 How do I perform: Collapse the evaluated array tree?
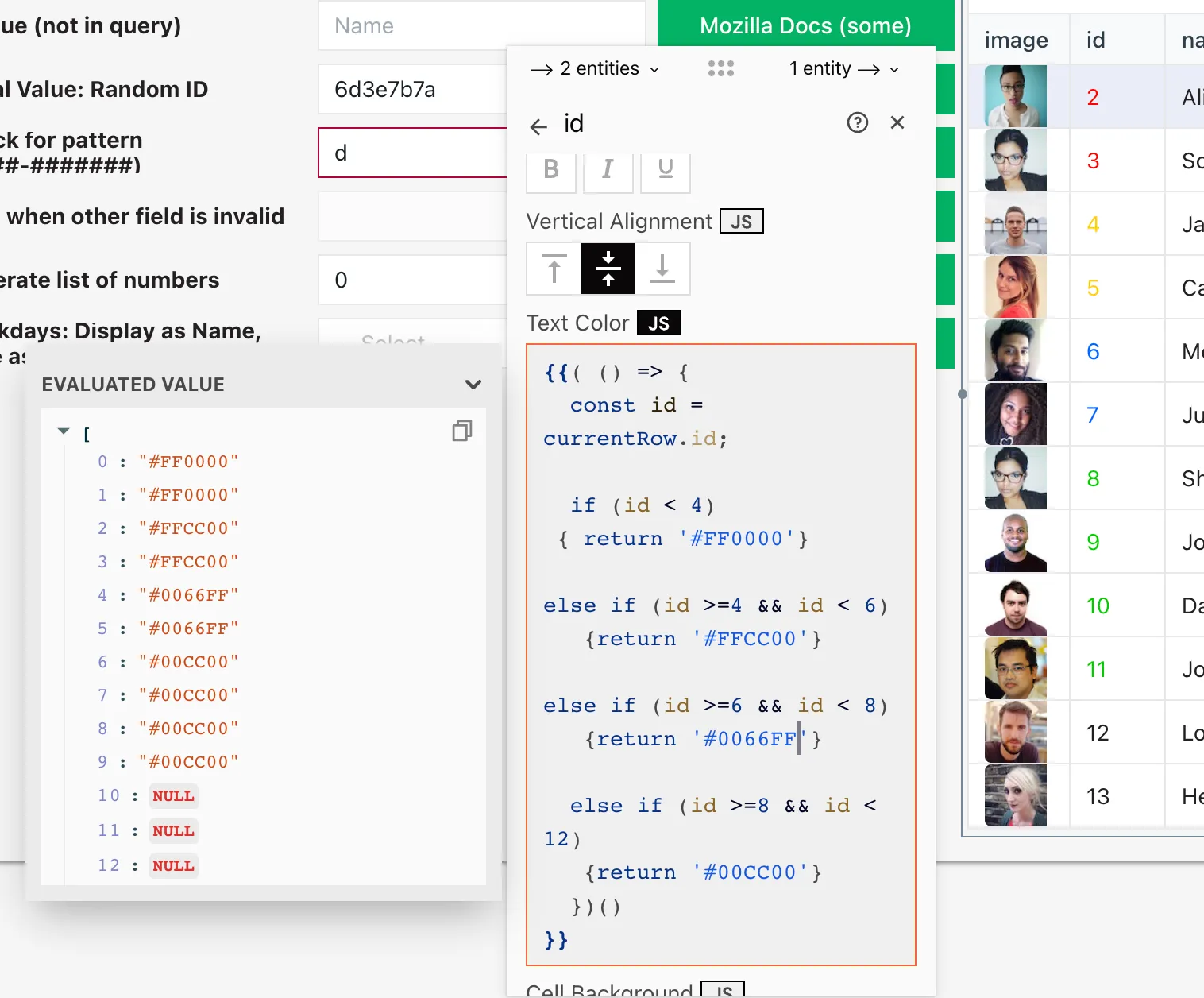[64, 431]
